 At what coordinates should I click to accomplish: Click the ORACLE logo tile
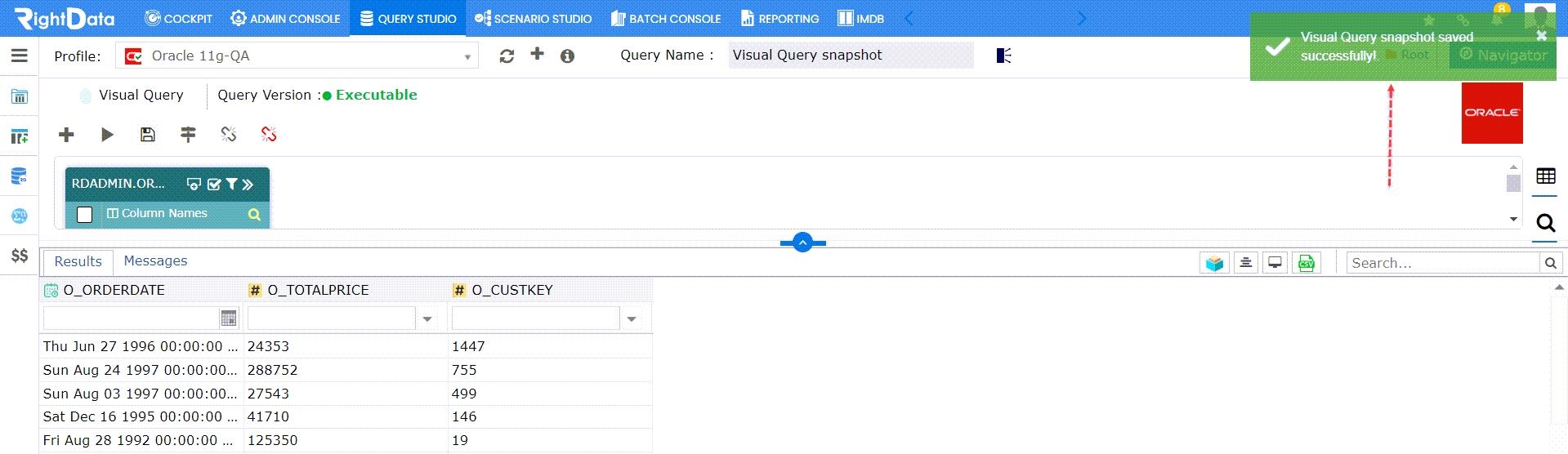[1492, 113]
